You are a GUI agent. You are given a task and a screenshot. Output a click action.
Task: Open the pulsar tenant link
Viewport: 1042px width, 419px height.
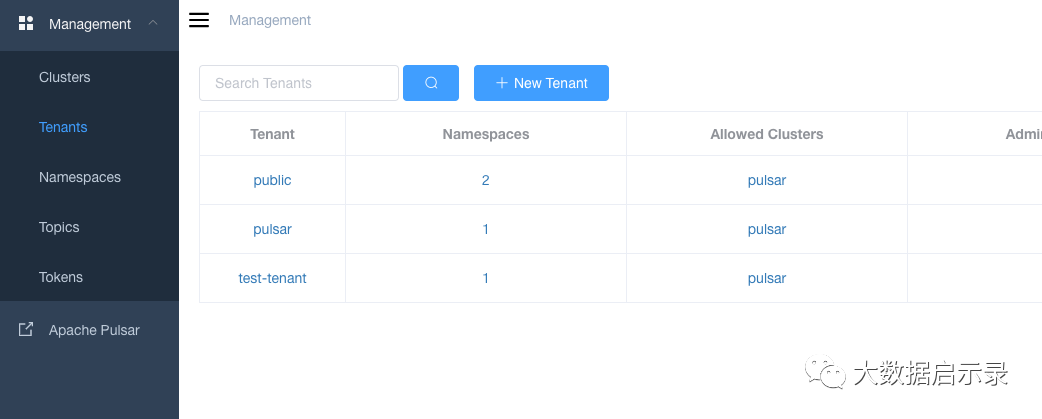coord(272,229)
